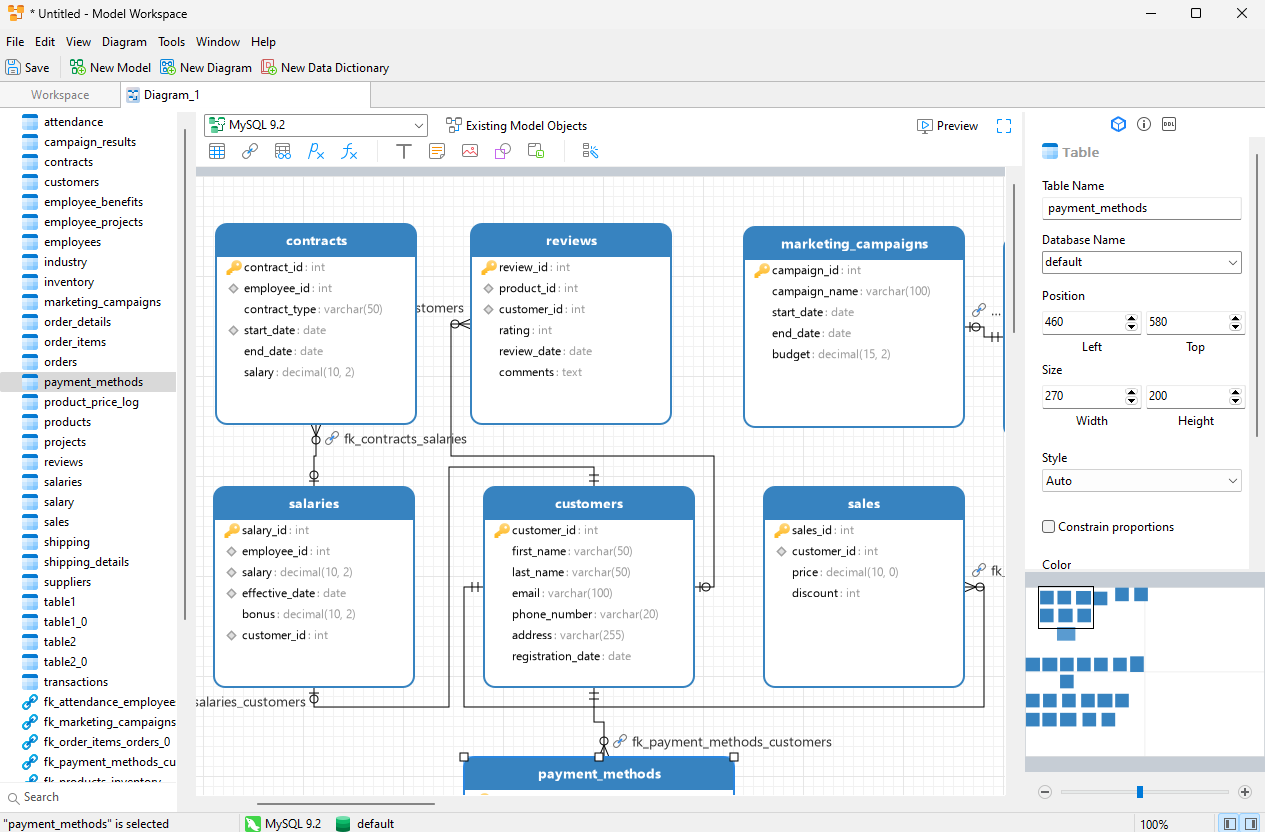Viewport: 1265px width, 832px height.
Task: Switch to the Diagram_1 tab
Action: tap(244, 95)
